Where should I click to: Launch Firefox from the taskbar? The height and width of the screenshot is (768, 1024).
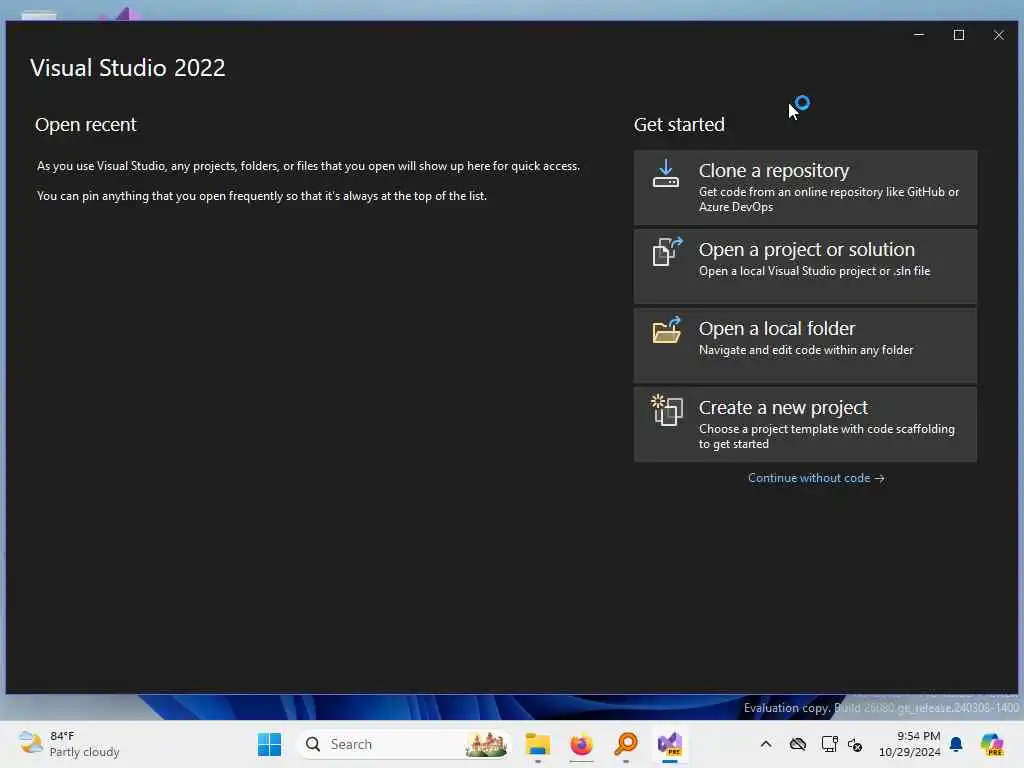(581, 744)
